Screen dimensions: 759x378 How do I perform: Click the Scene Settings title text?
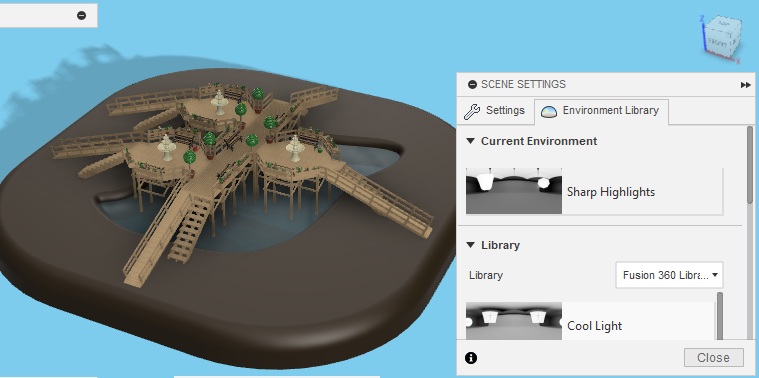click(x=523, y=84)
